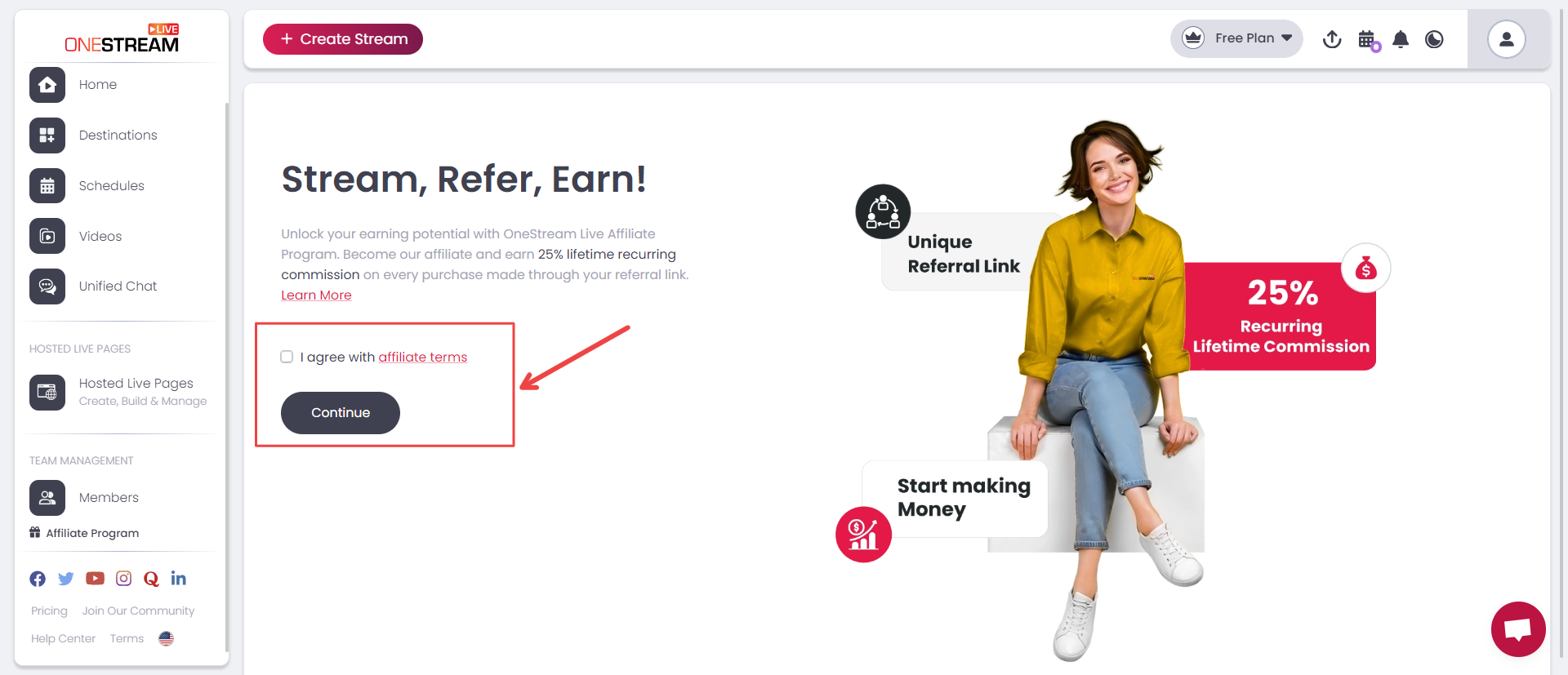Open the Learn More link
This screenshot has width=1568, height=675.
coord(316,295)
